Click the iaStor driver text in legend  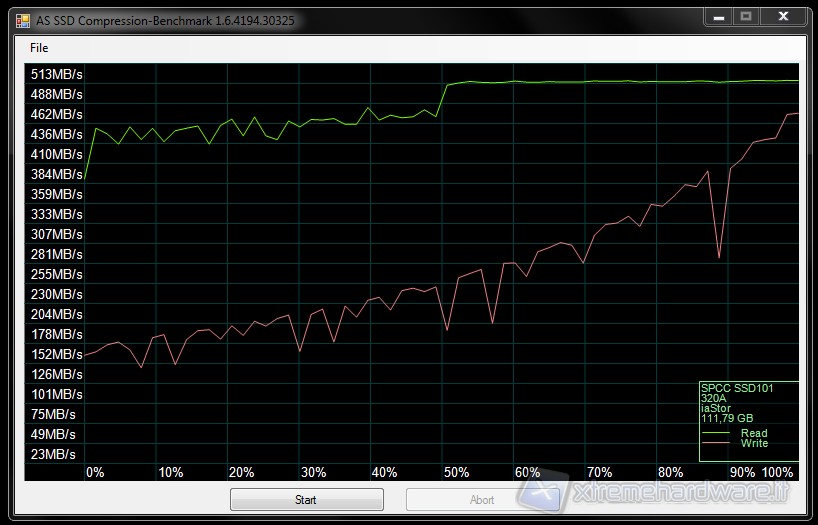(716, 408)
